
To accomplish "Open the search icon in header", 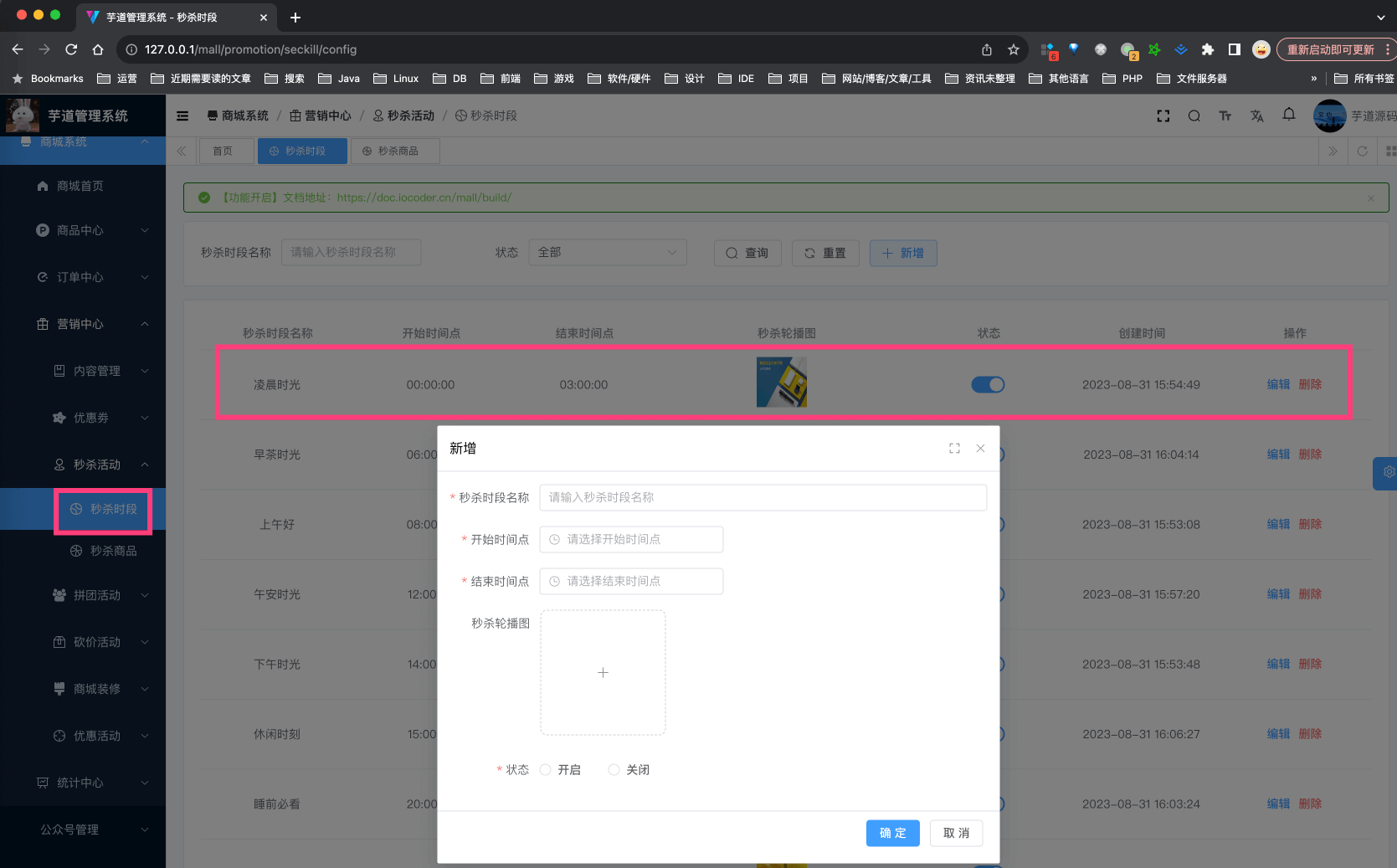I will point(1194,116).
